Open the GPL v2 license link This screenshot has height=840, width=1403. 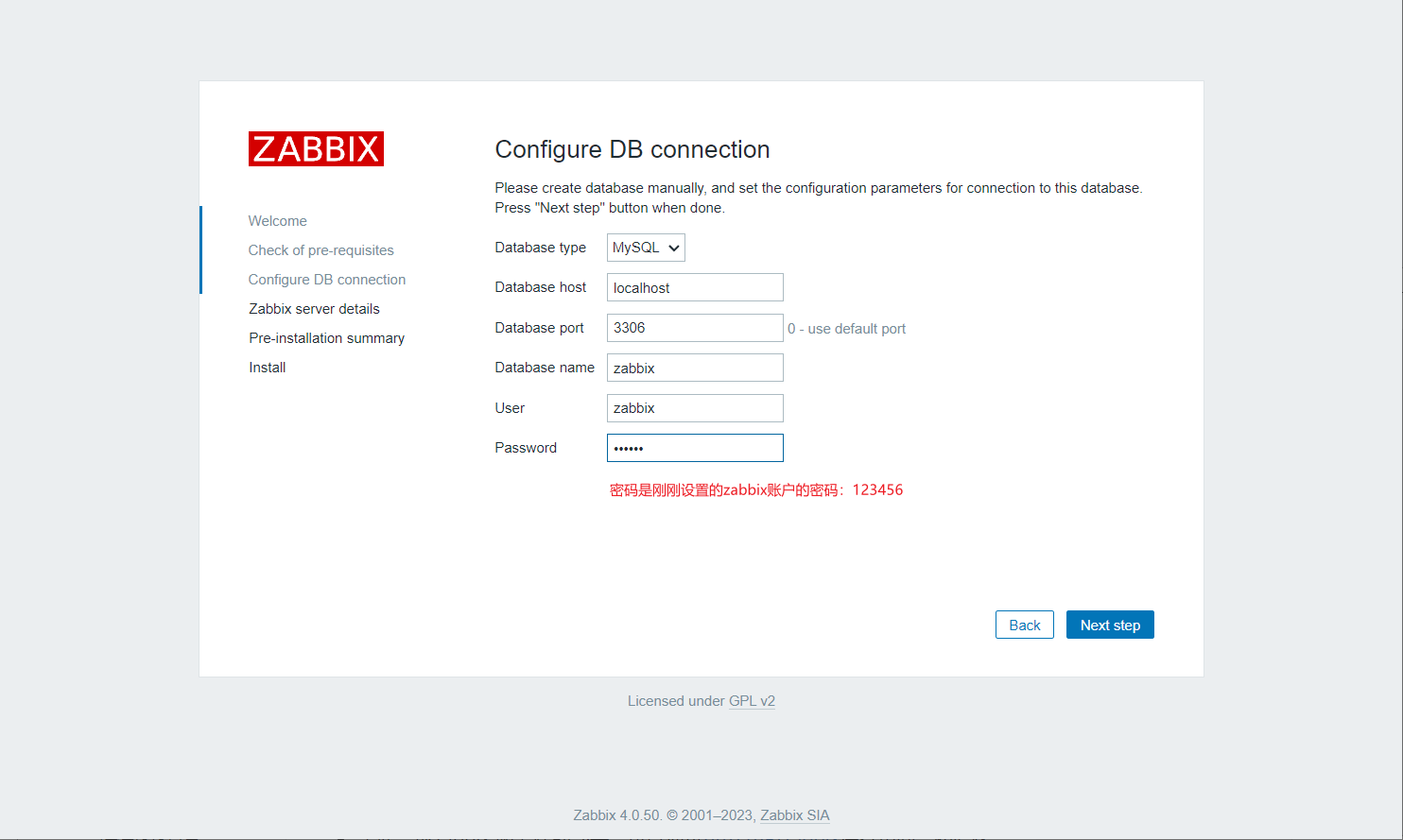click(752, 701)
